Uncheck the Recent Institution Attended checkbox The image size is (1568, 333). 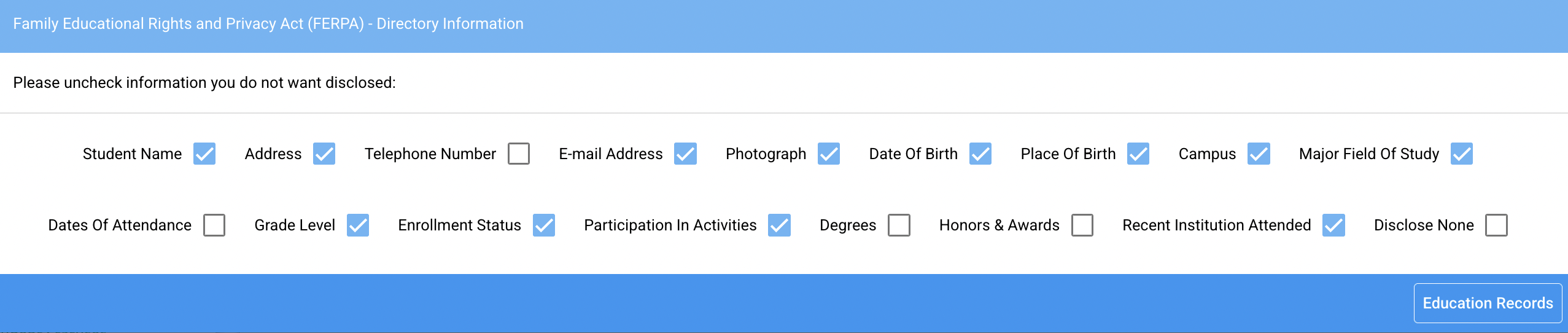pyautogui.click(x=1333, y=225)
